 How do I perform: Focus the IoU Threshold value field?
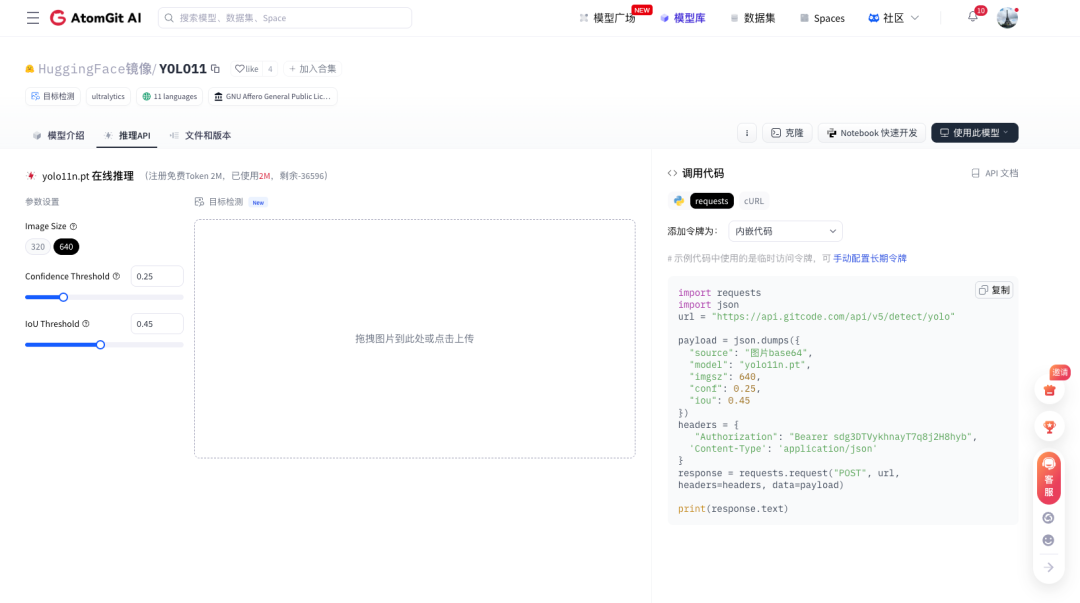click(157, 324)
